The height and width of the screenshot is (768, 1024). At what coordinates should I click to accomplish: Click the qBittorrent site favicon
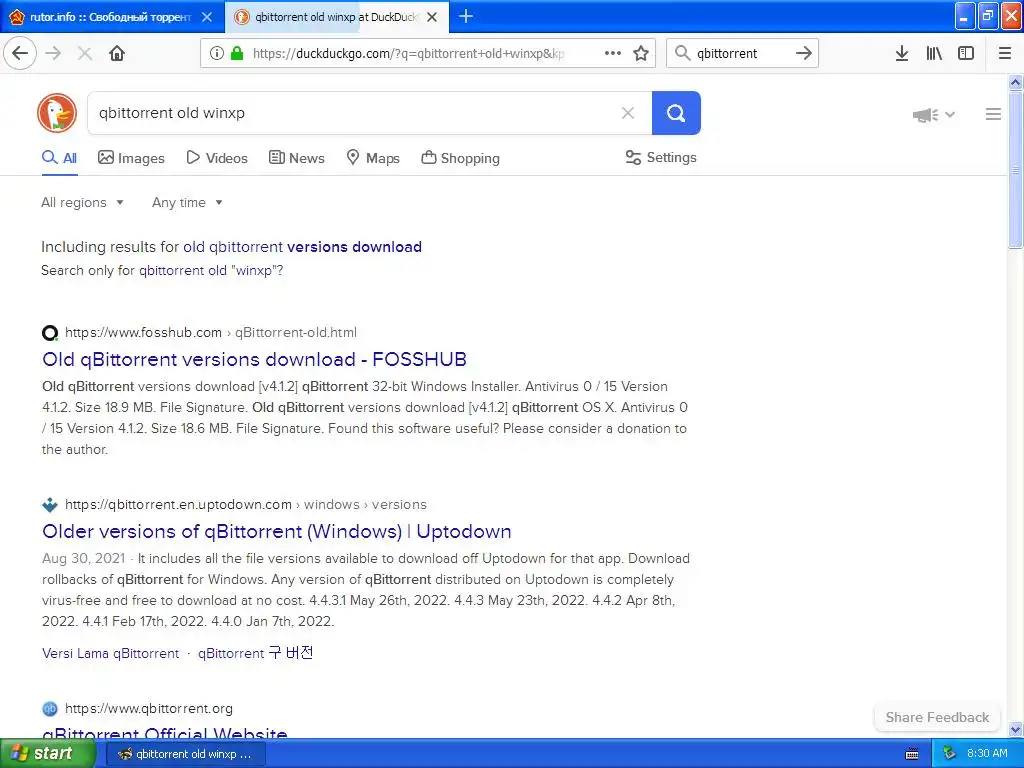tap(50, 709)
